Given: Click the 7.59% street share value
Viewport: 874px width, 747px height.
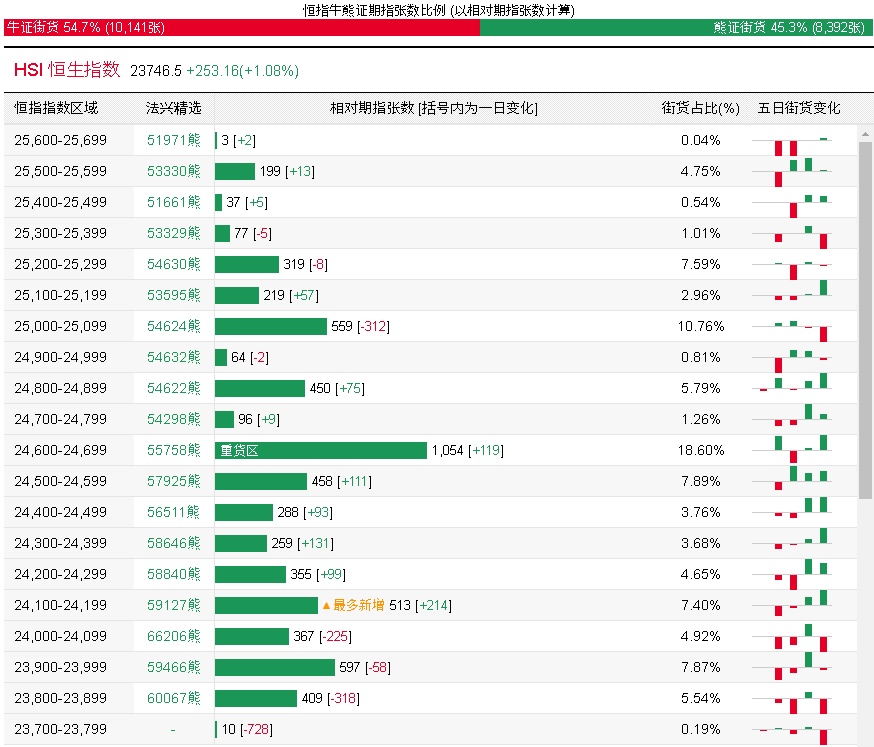Looking at the screenshot, I should coord(701,264).
